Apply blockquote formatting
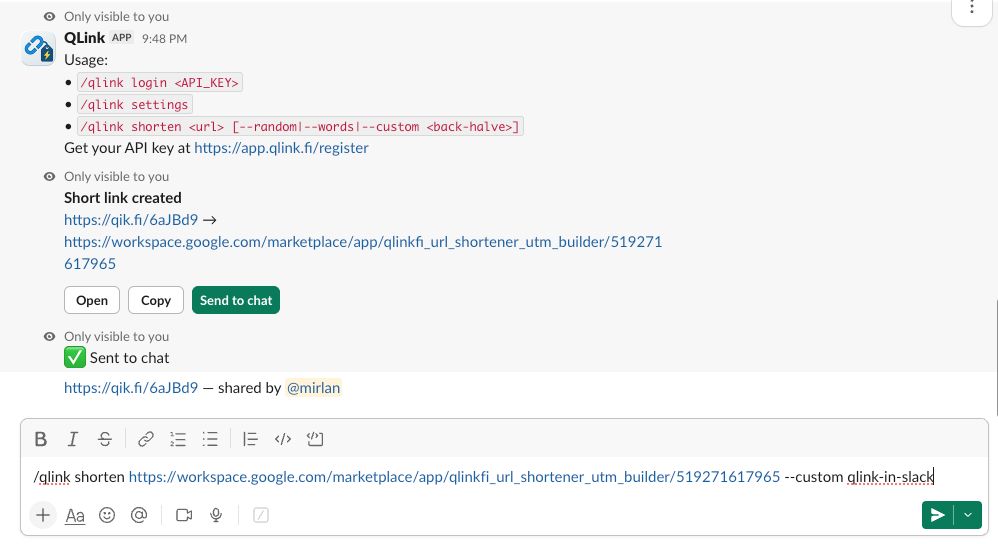 [x=251, y=439]
